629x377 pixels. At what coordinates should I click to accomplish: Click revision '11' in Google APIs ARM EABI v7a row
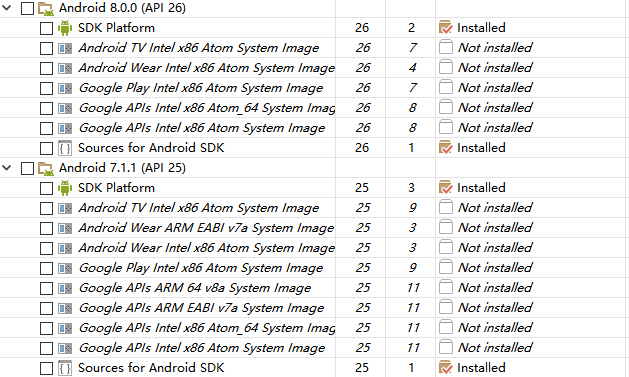click(413, 308)
